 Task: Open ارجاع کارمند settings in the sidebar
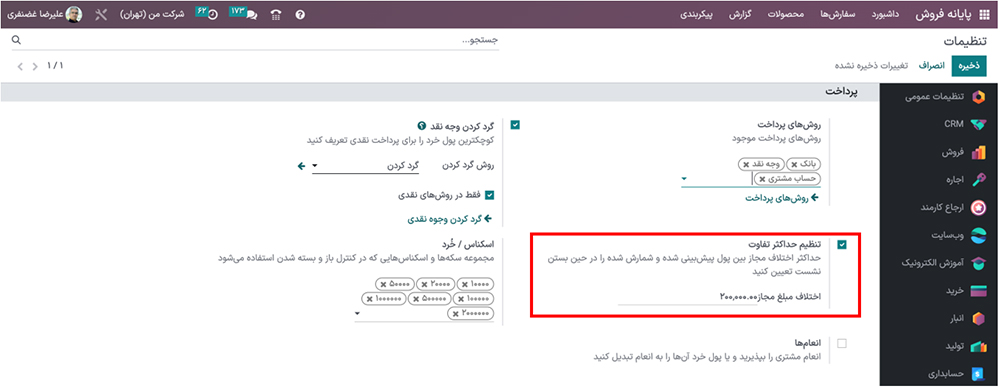938,207
